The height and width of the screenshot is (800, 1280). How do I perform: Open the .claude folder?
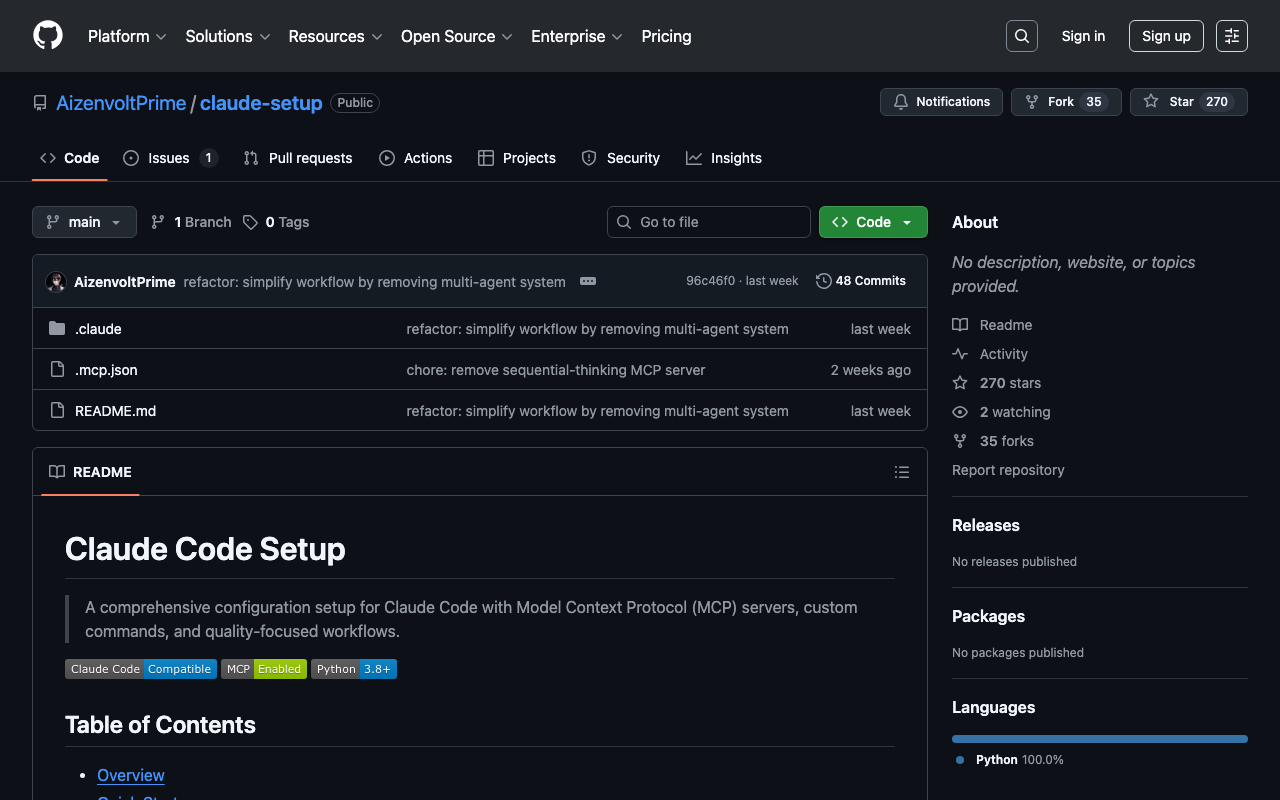coord(98,329)
